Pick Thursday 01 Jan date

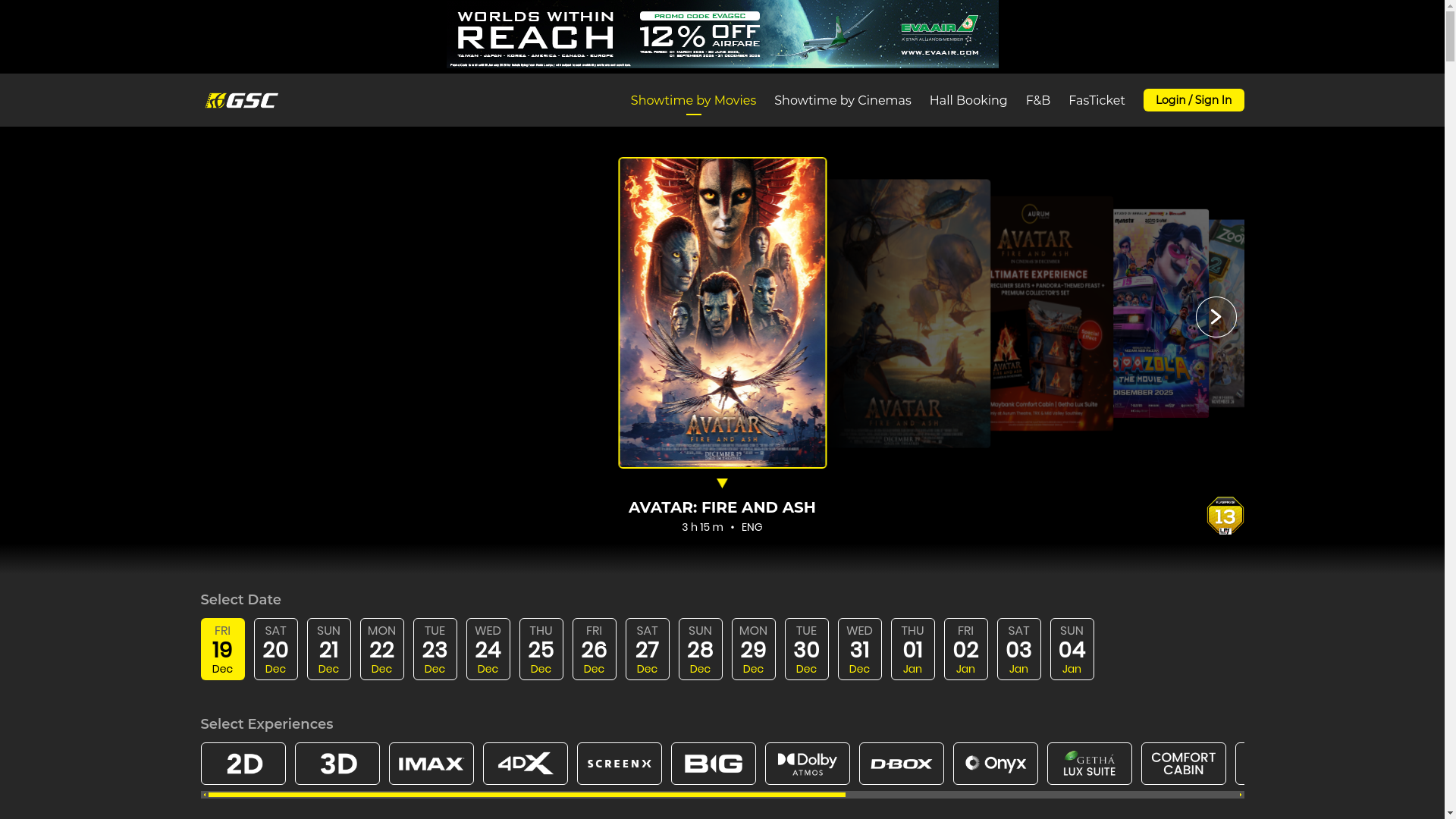(912, 649)
